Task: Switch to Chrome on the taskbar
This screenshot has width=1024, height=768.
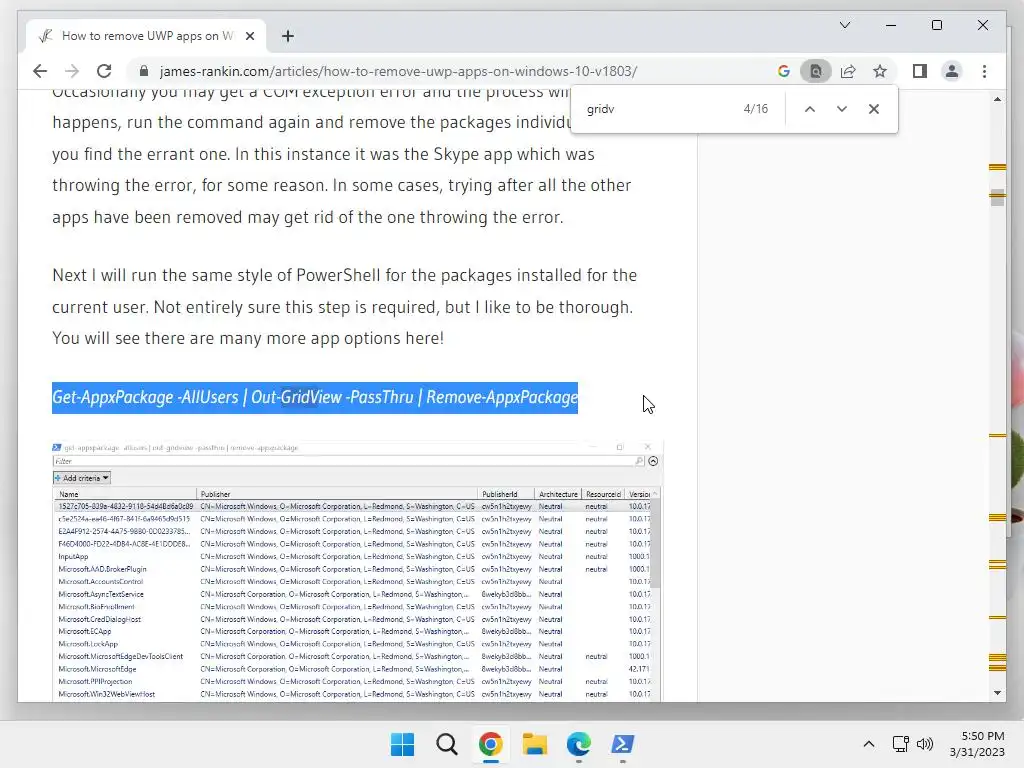Action: 490,744
